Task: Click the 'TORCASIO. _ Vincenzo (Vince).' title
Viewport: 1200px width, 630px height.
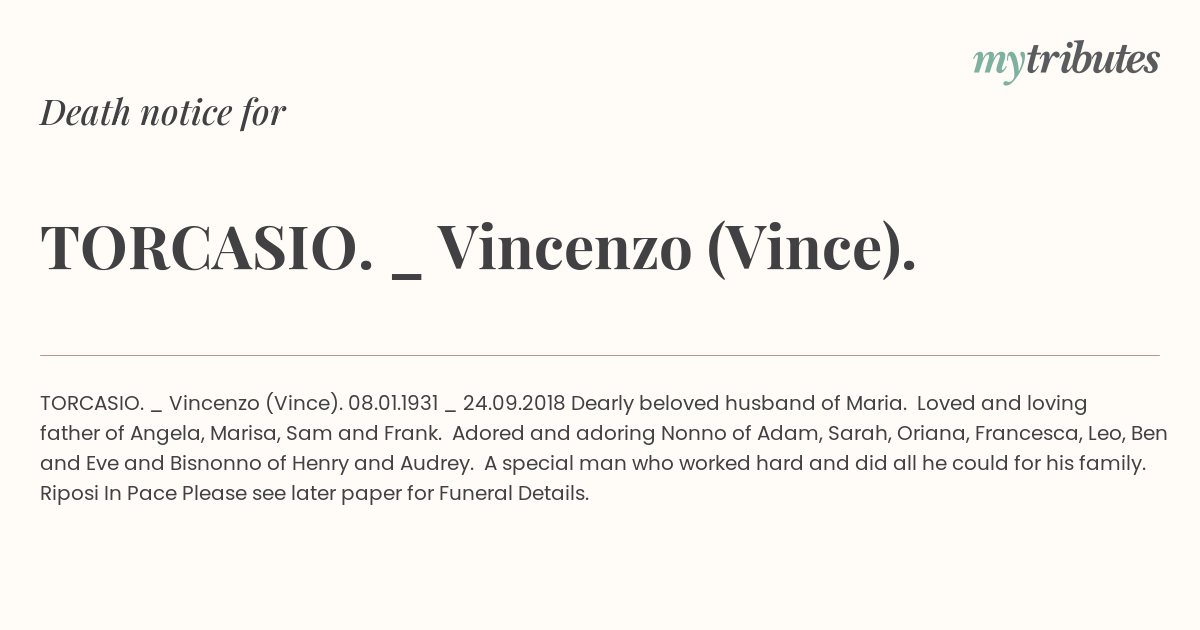Action: click(x=478, y=248)
